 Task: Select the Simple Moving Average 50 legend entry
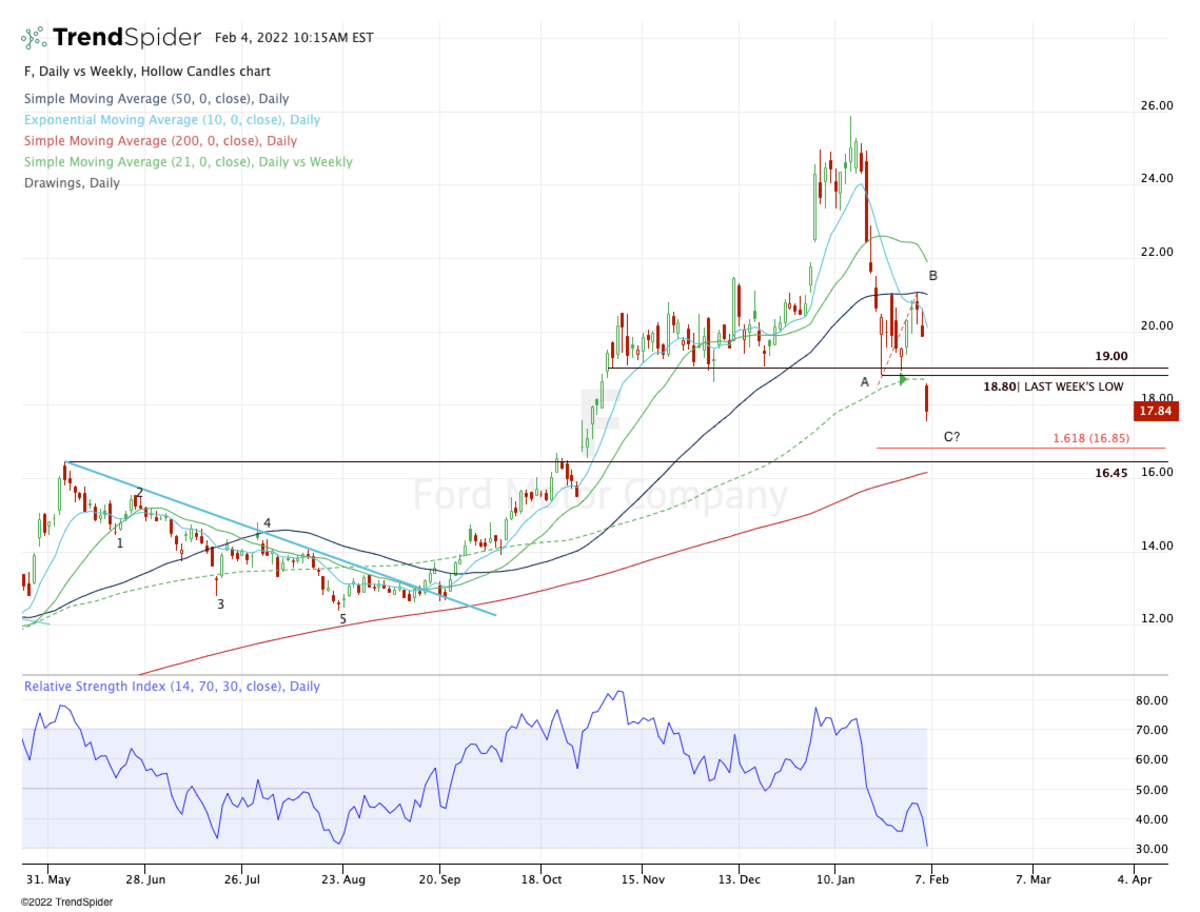click(157, 99)
